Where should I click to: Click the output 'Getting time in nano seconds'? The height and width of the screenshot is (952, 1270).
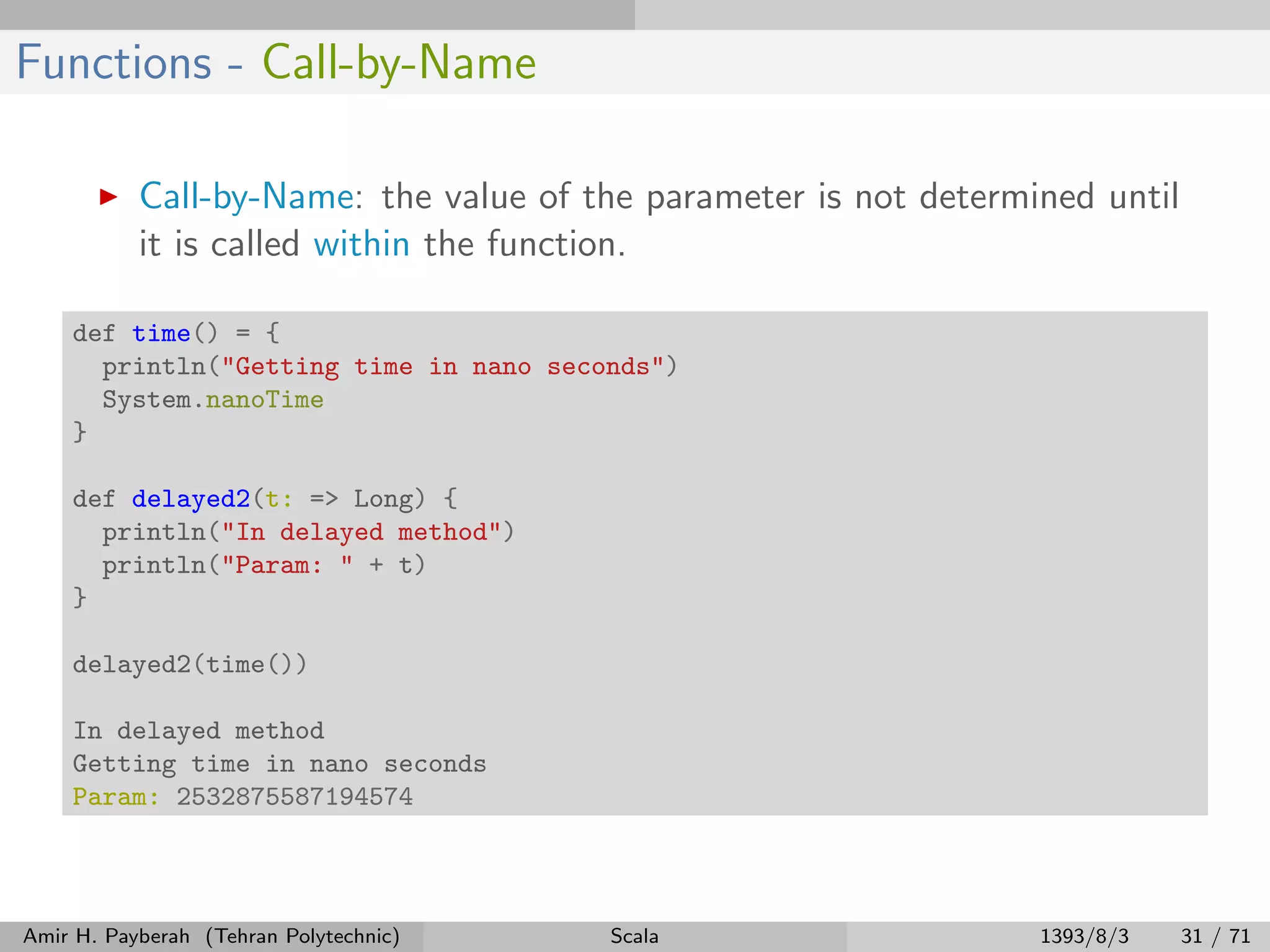pos(280,764)
